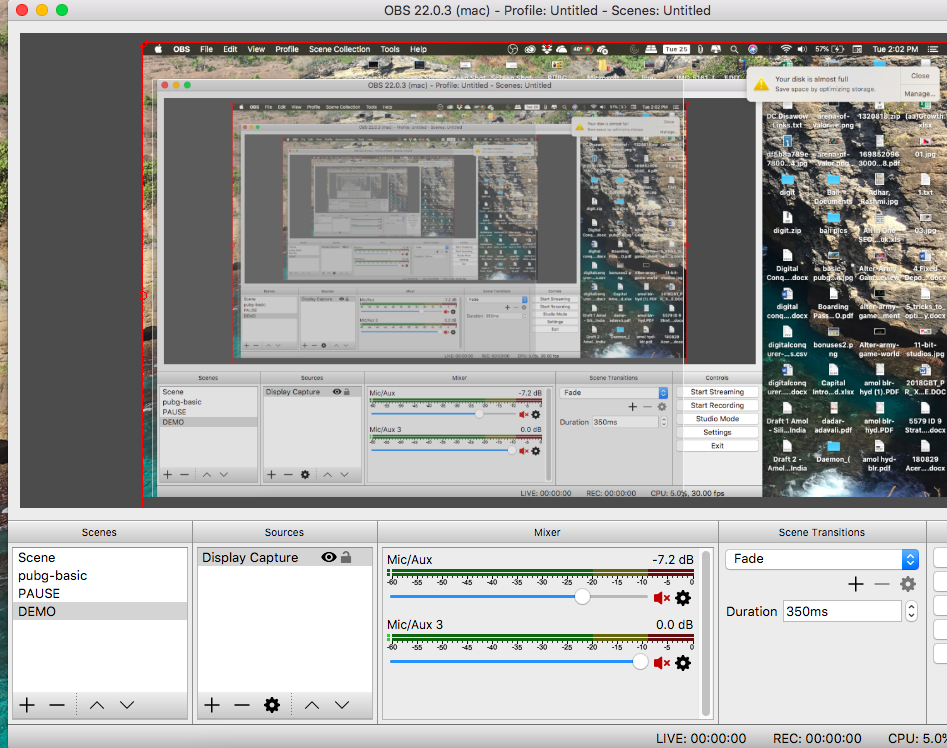Click File in the preview's top menu bar
The height and width of the screenshot is (748, 947).
pyautogui.click(x=207, y=50)
